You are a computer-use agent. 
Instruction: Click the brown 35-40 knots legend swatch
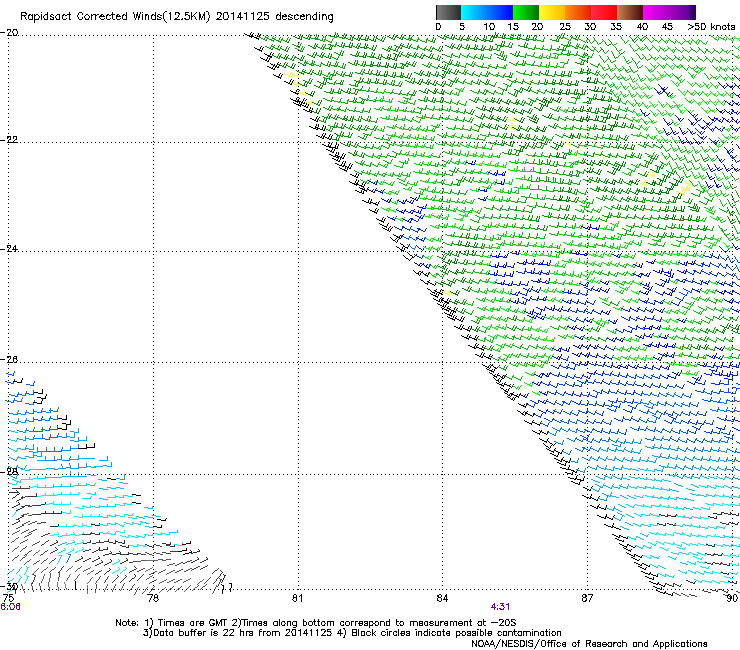point(630,12)
